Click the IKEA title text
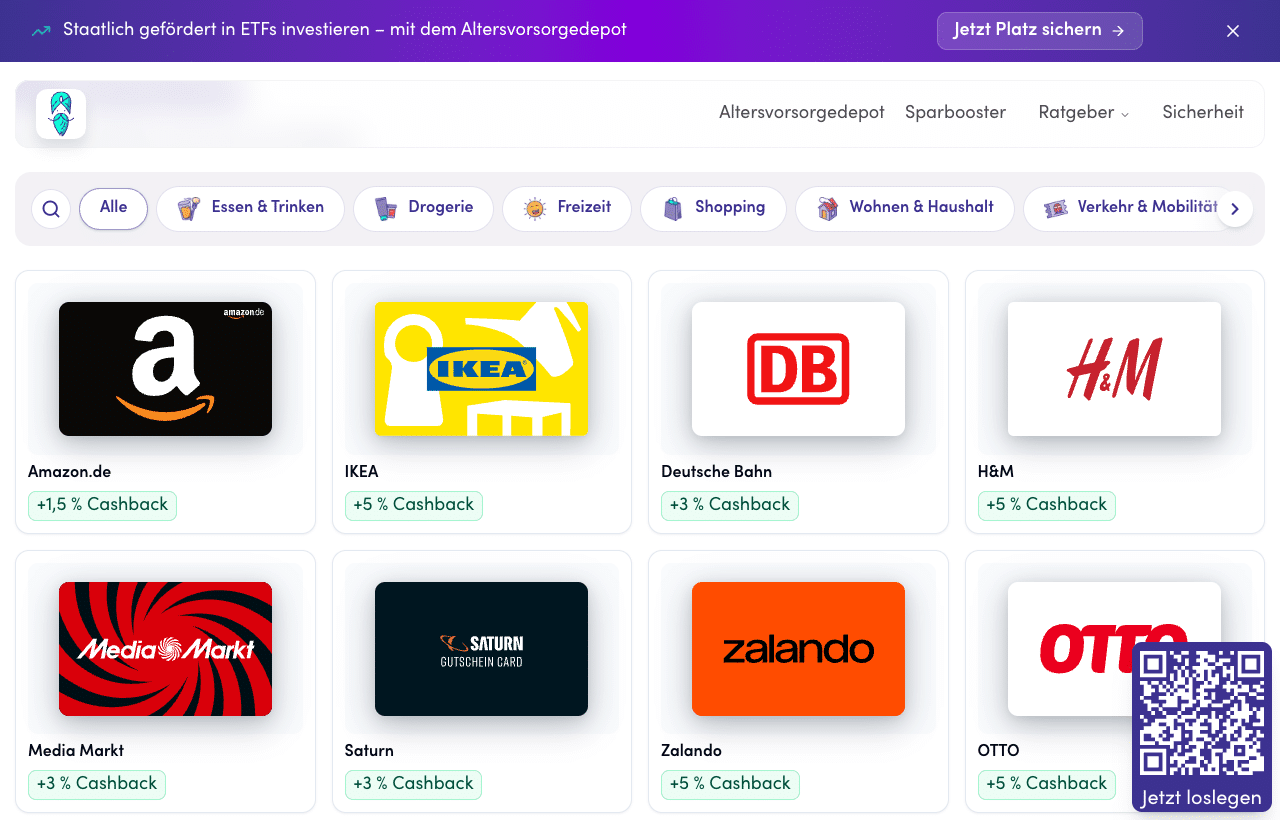 click(x=361, y=472)
